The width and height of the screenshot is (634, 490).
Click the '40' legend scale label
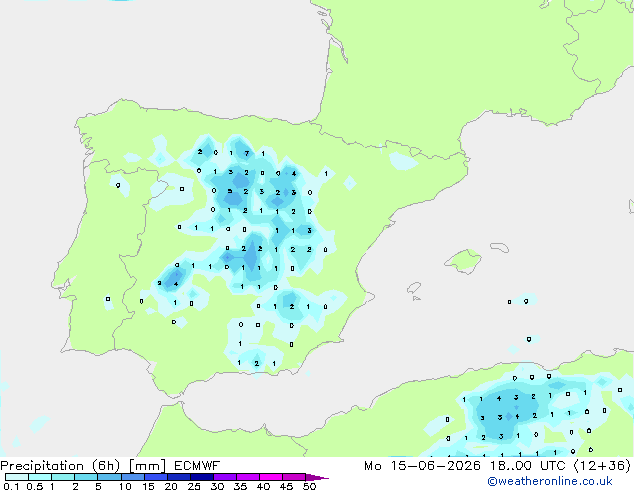point(264,486)
